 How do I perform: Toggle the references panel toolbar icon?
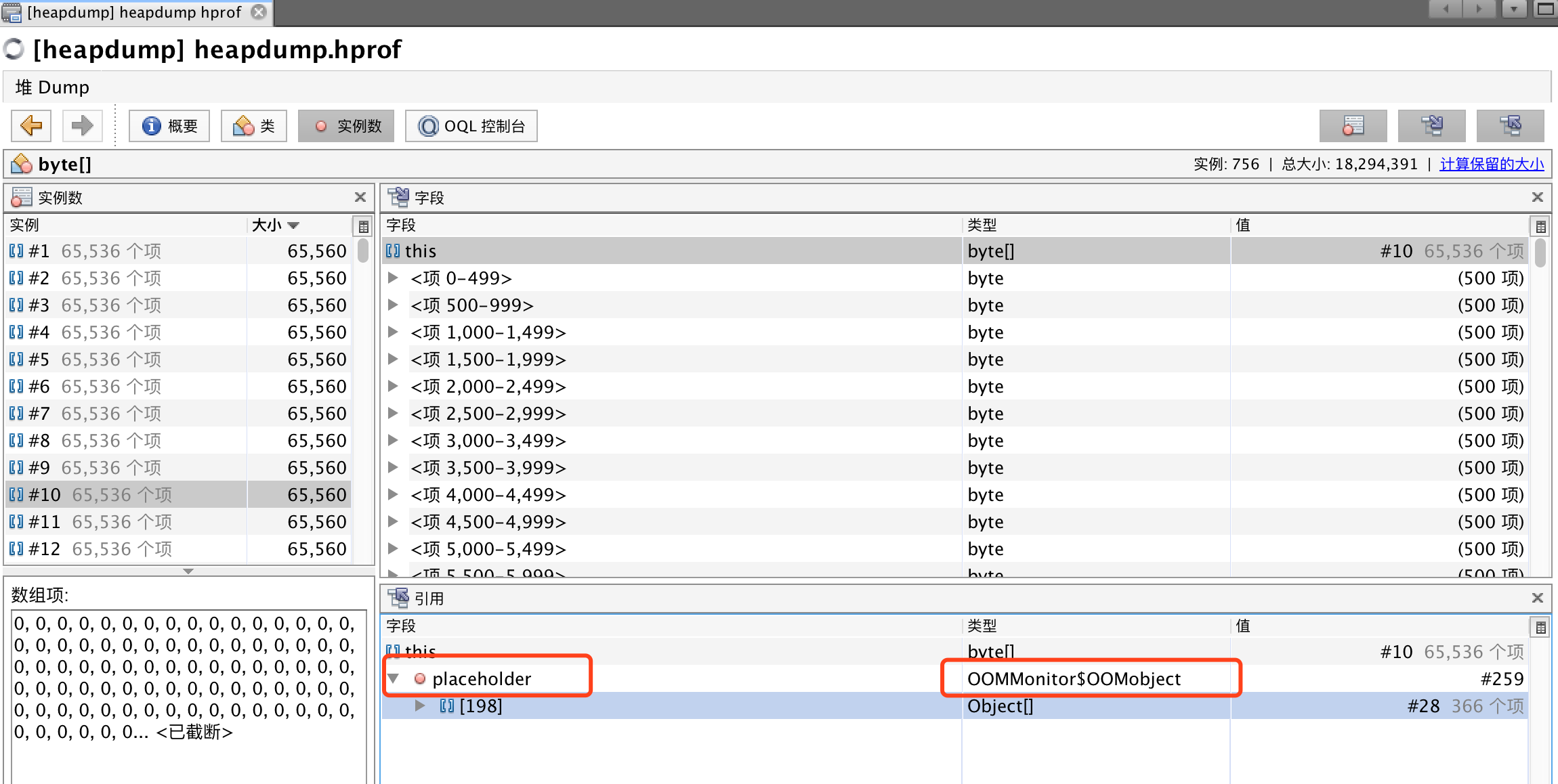(x=1511, y=126)
